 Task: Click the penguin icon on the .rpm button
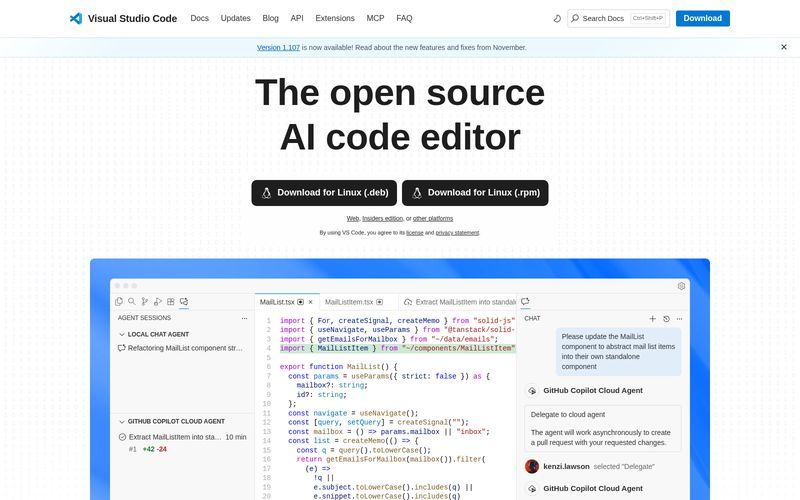click(x=417, y=193)
